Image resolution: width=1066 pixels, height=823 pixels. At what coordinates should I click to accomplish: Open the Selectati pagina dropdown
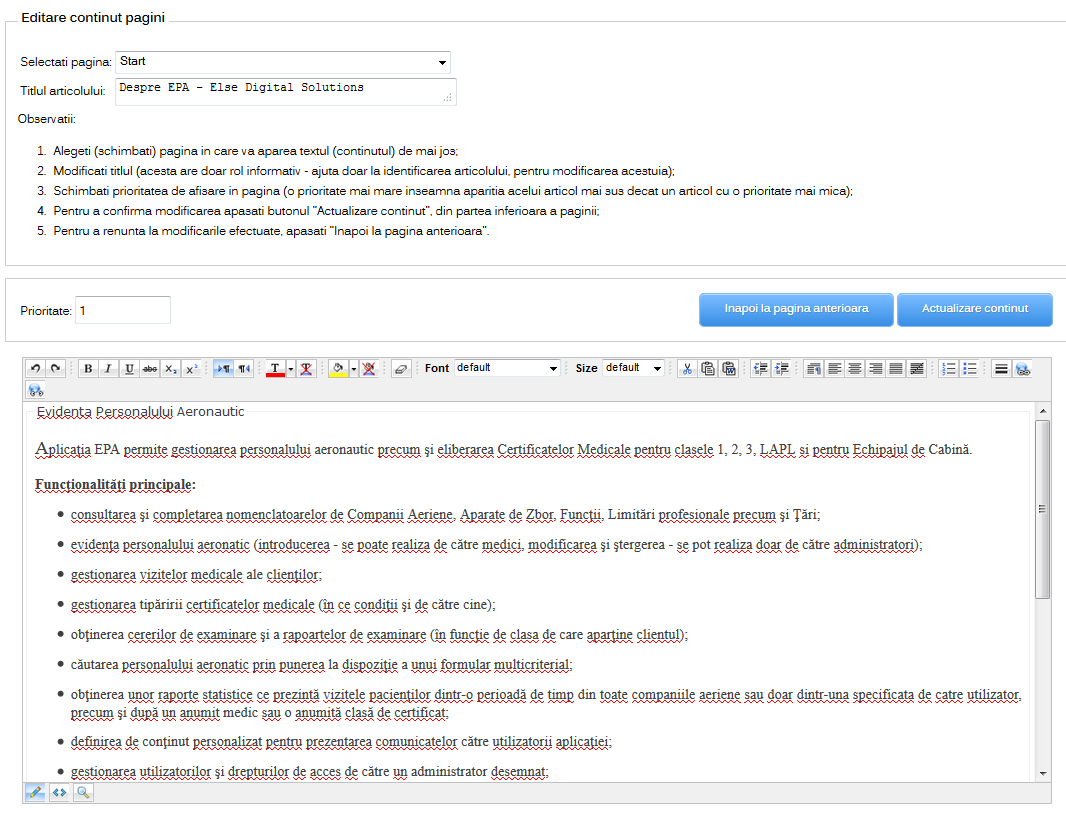pyautogui.click(x=283, y=62)
